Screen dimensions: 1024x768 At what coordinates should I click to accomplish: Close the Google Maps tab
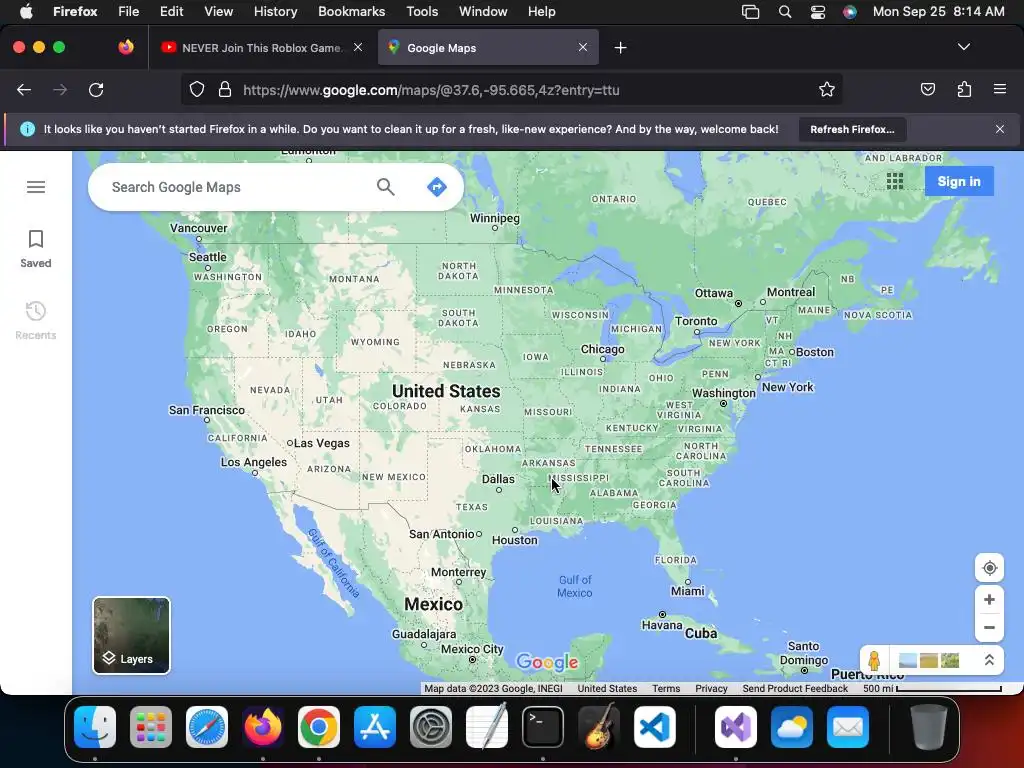pyautogui.click(x=583, y=47)
